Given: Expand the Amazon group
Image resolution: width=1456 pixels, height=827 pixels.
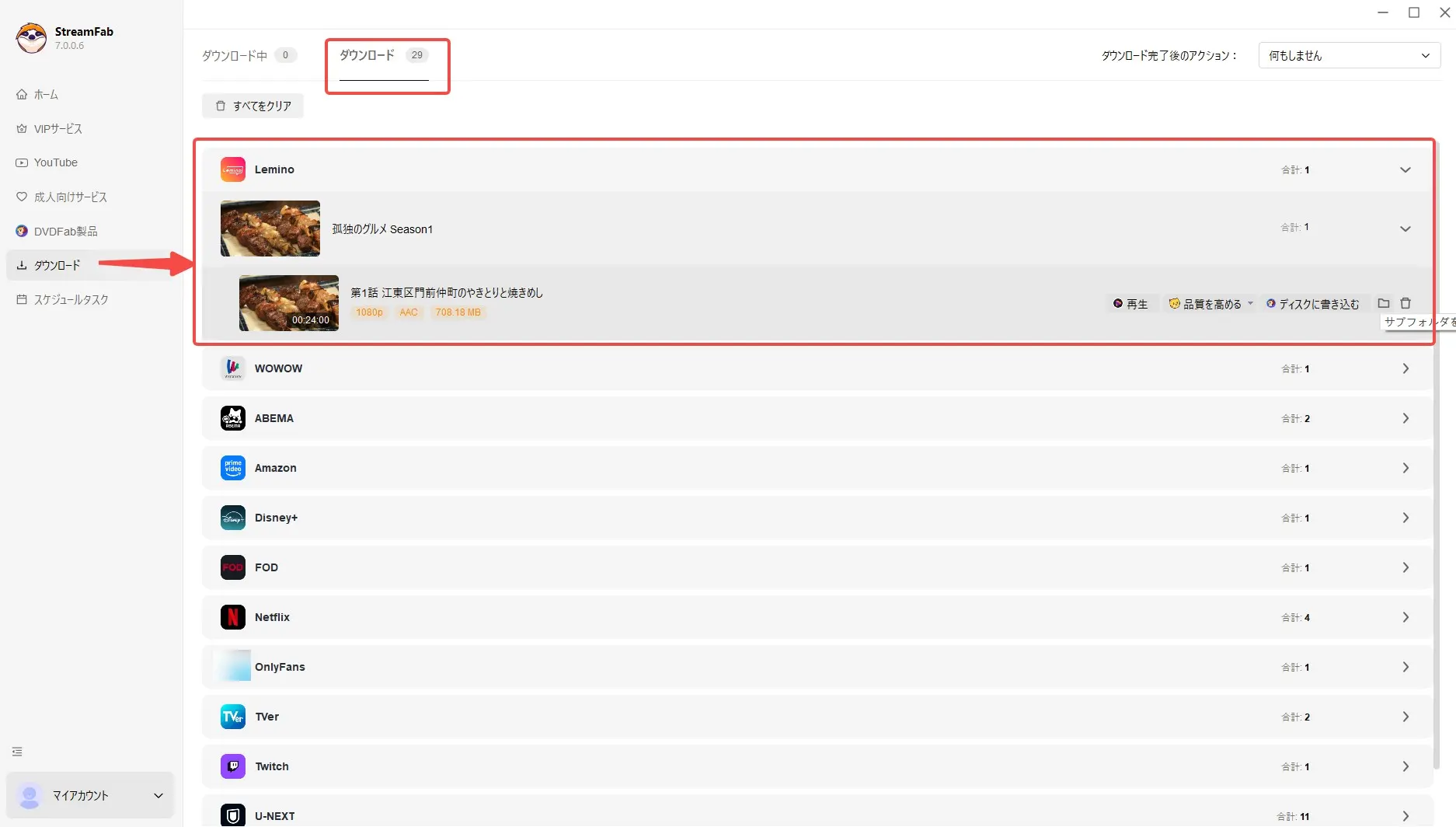Looking at the screenshot, I should (x=1405, y=468).
